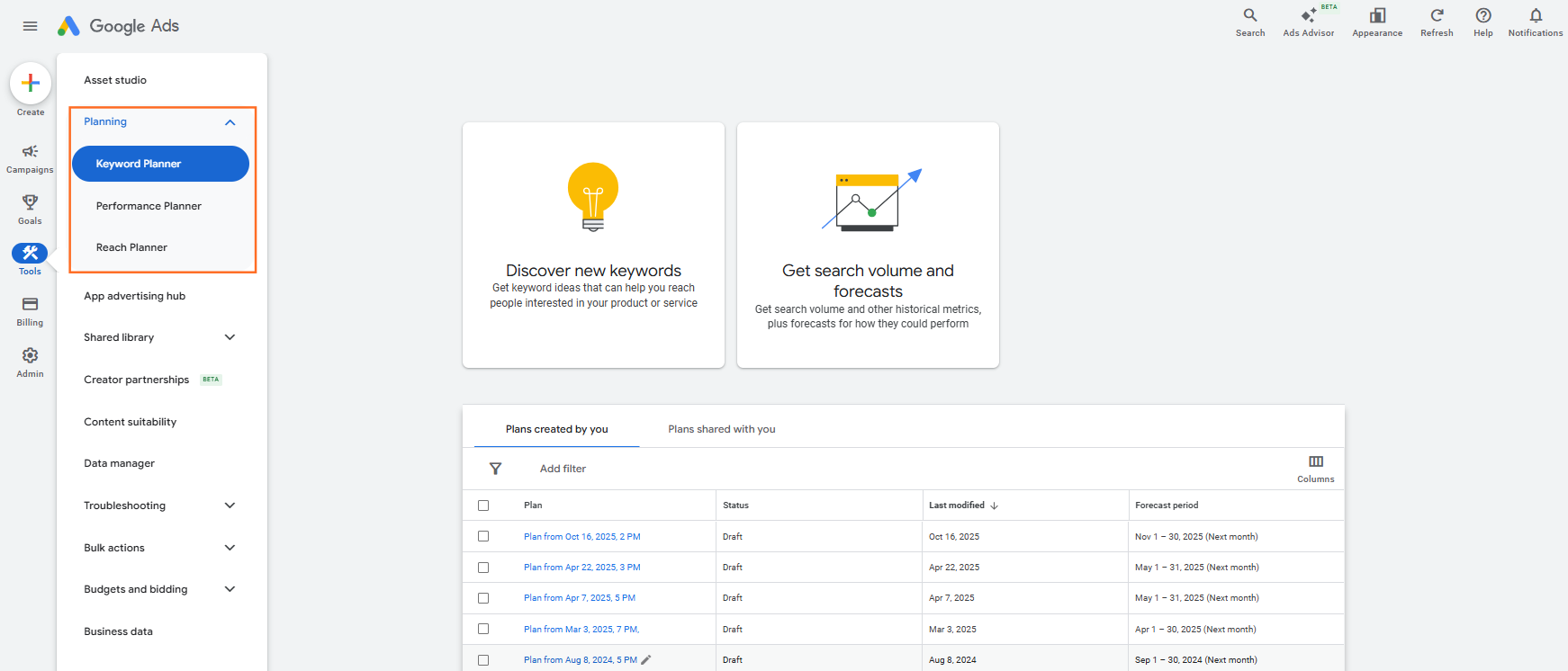Open the Campaigns megaphone icon
The image size is (1568, 671).
[30, 151]
